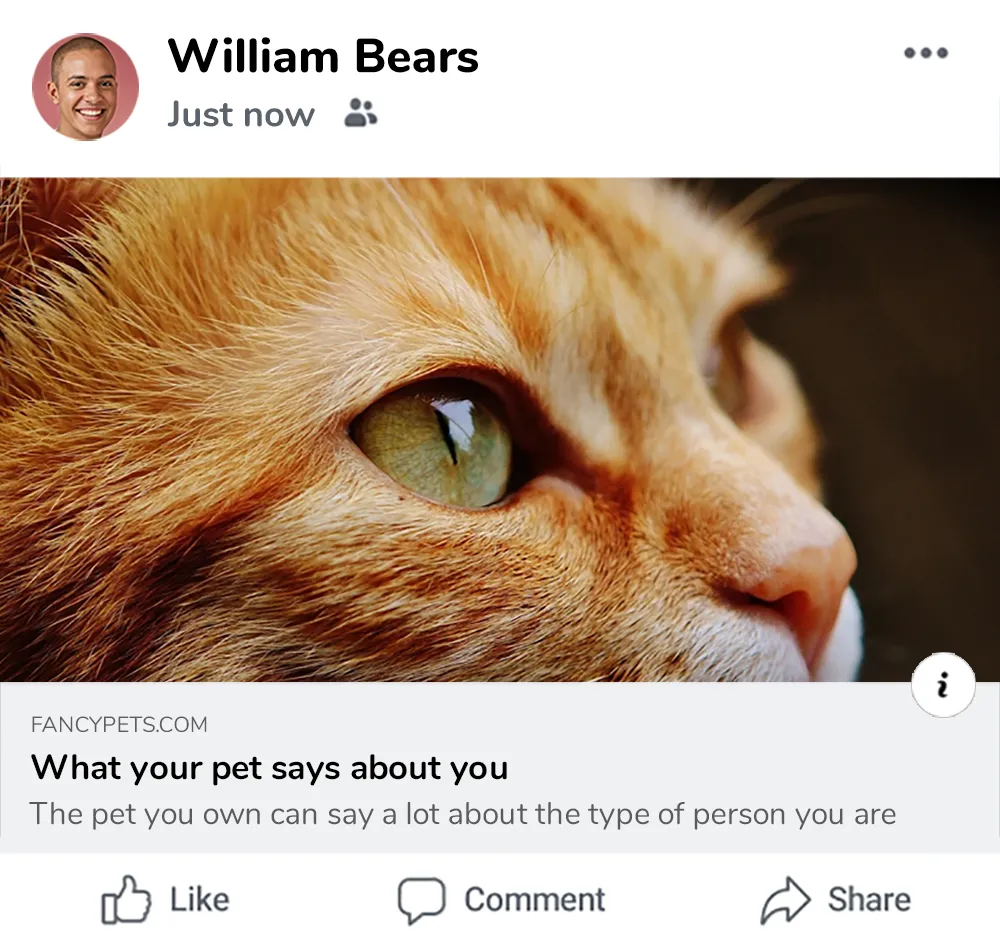This screenshot has width=1000, height=949.
Task: Open the three-dot post options menu
Action: pos(926,53)
